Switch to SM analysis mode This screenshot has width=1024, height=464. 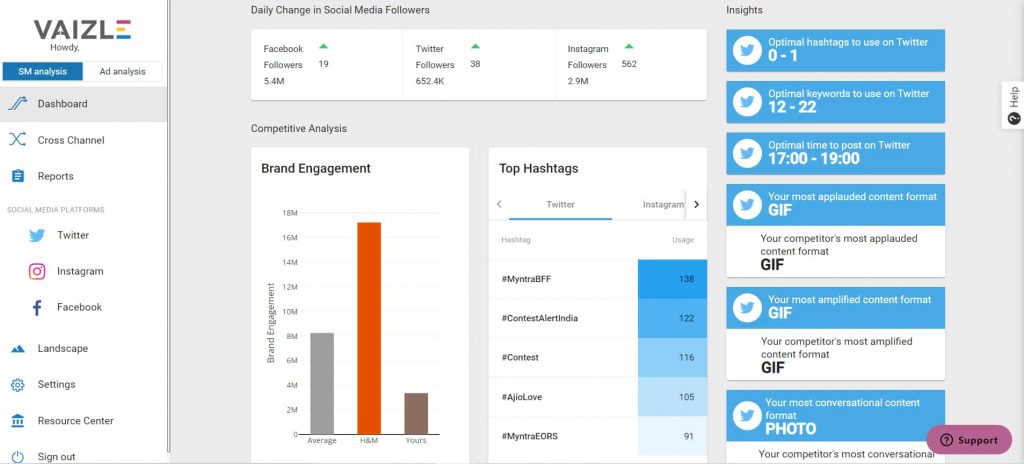point(42,71)
